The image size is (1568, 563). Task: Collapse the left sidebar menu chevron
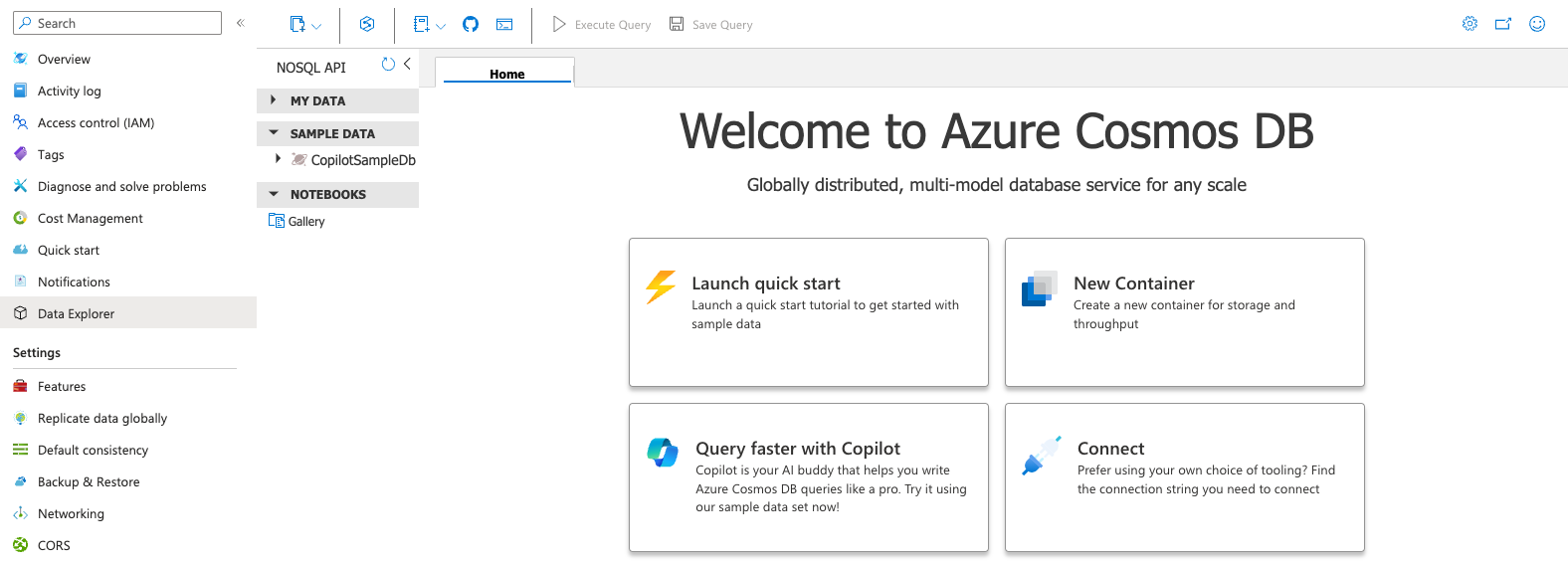click(x=240, y=23)
